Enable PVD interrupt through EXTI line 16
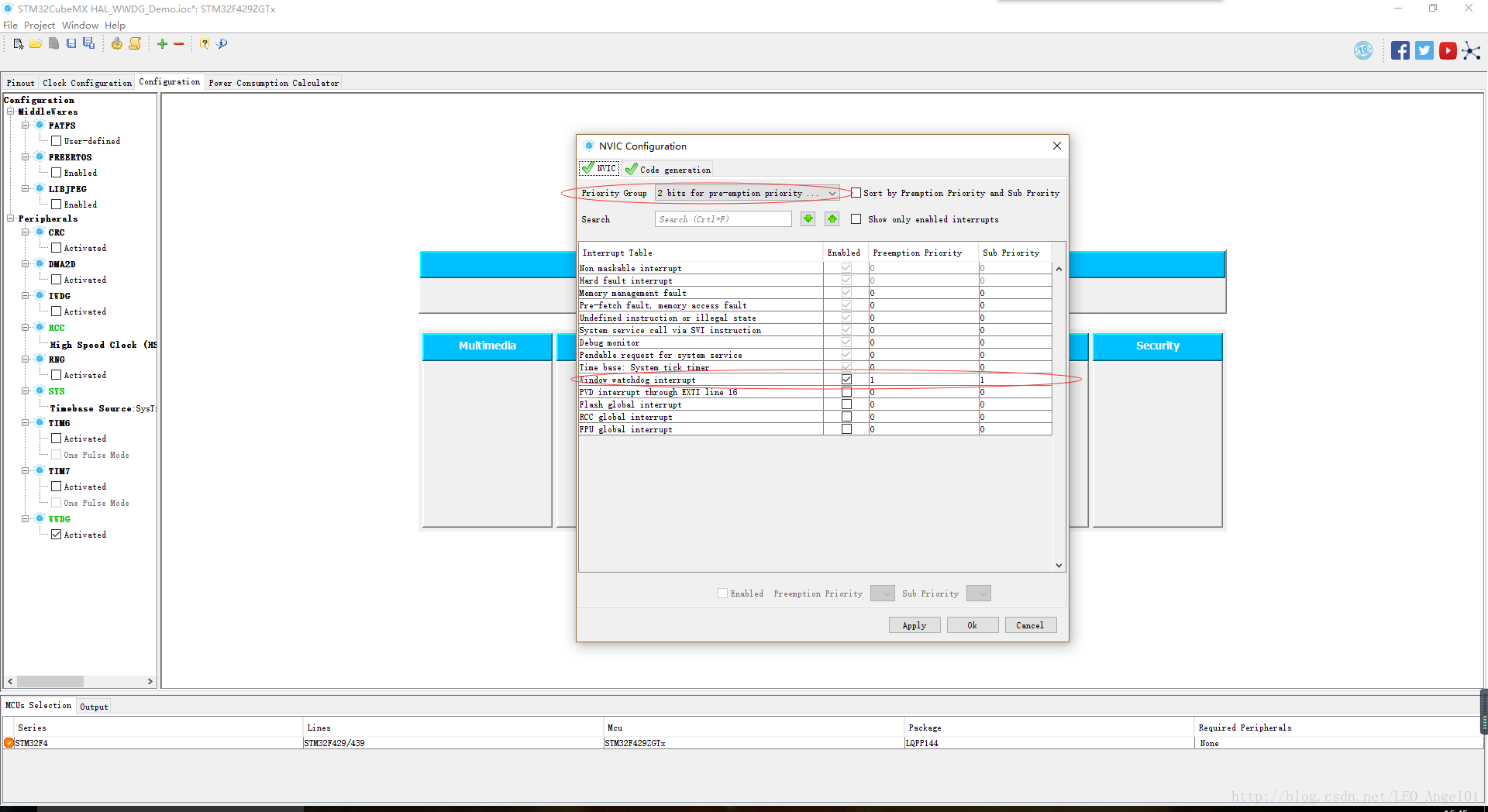This screenshot has height=812, width=1488. (846, 392)
